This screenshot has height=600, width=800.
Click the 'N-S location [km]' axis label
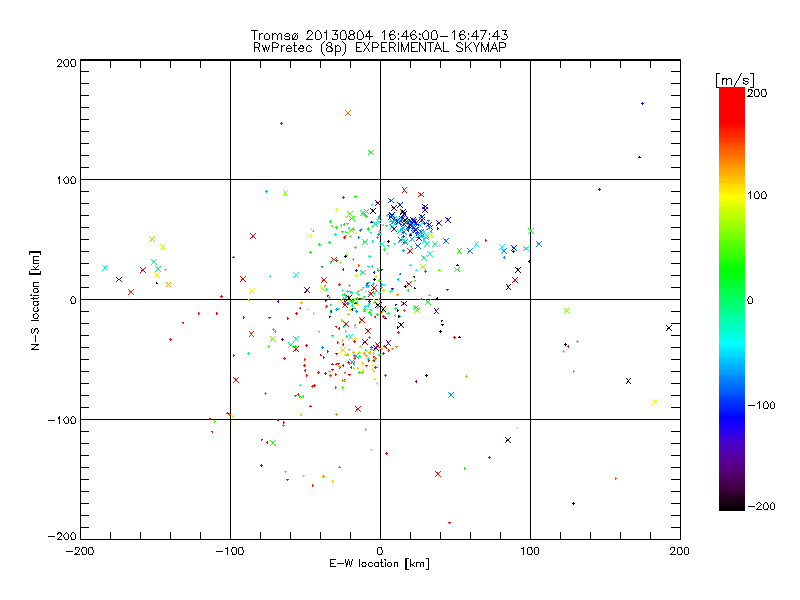coord(35,300)
